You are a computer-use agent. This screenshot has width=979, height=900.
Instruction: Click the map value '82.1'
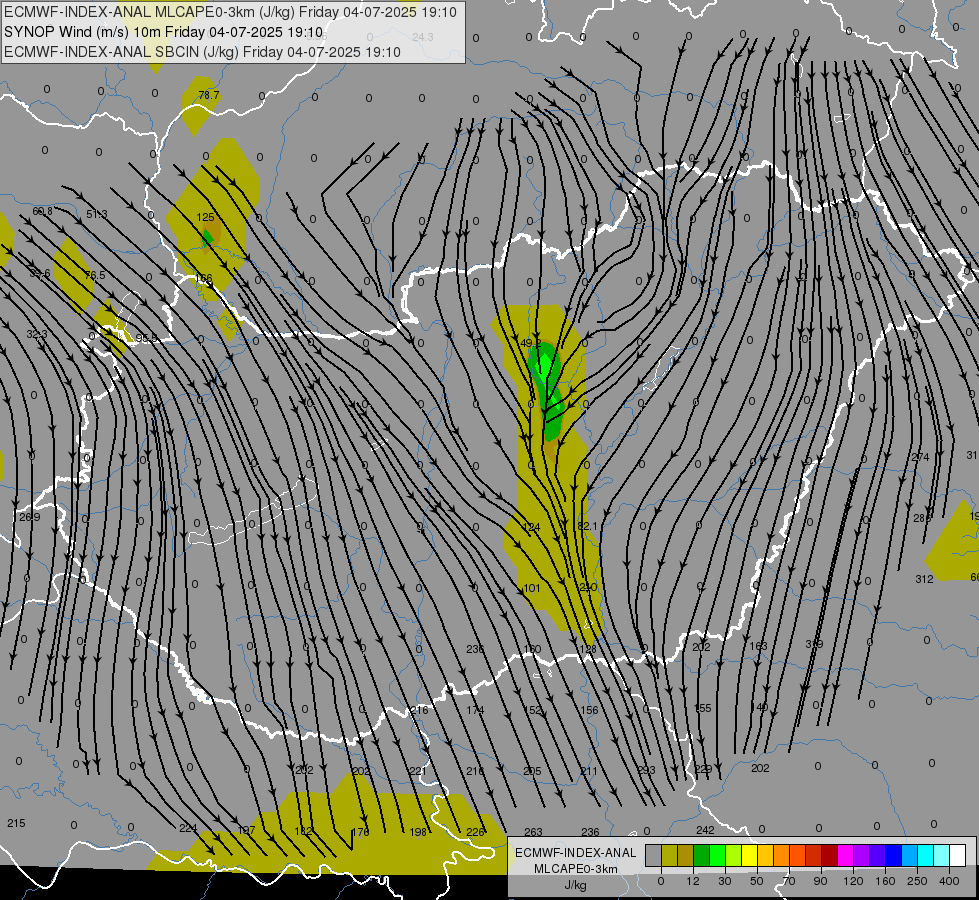click(588, 527)
